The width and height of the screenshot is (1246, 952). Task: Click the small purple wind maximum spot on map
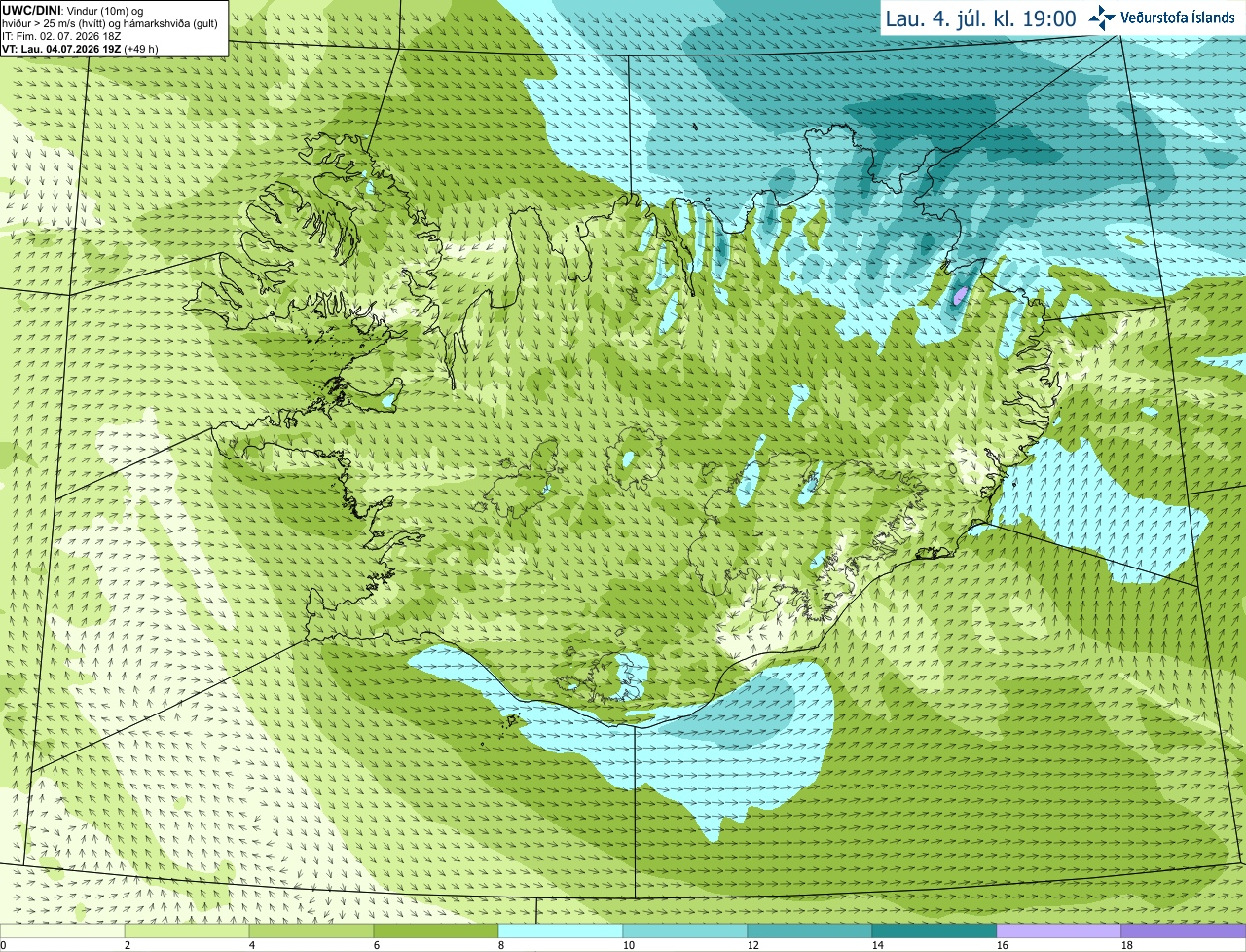(x=960, y=295)
